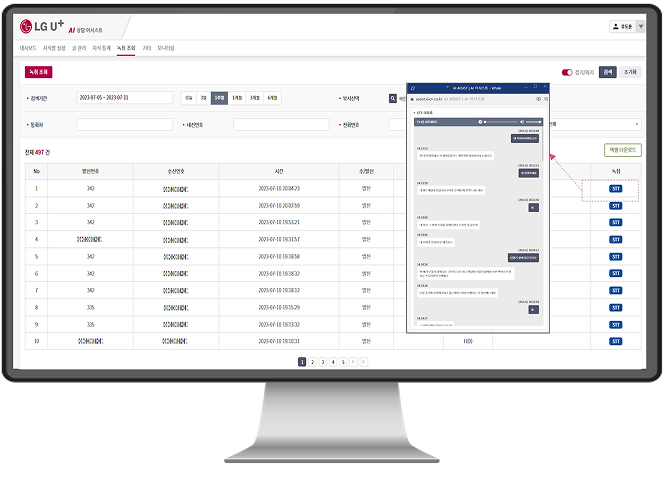Select the 오늘 period button
The height and width of the screenshot is (480, 665).
189,98
